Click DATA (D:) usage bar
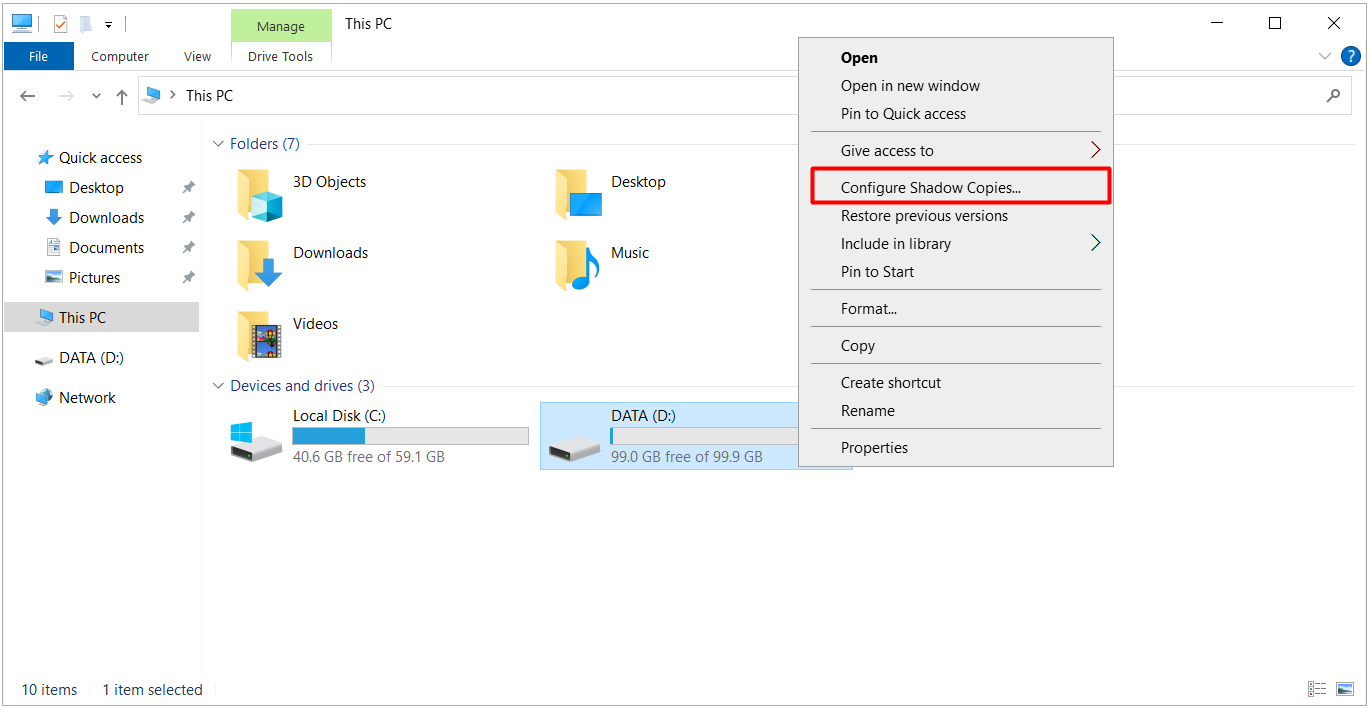 pos(704,436)
